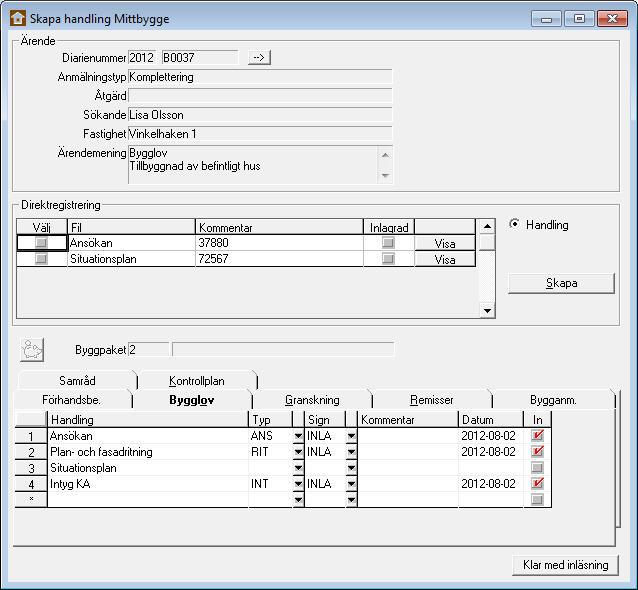Click the Anmälningstyp Komplettering field
Viewport: 638px width, 590px height.
tap(260, 76)
